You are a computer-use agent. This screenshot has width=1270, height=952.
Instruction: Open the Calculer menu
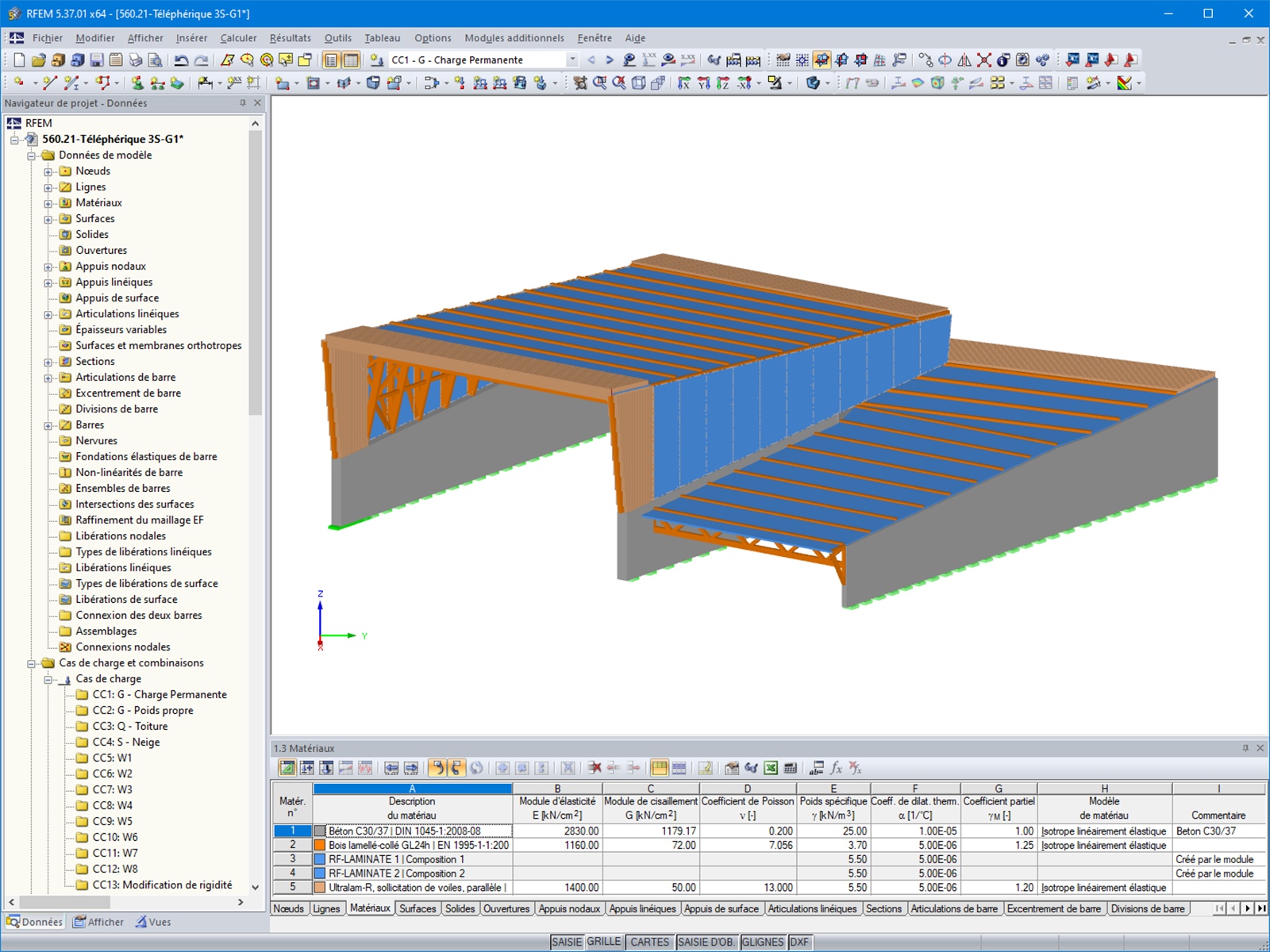(x=238, y=37)
